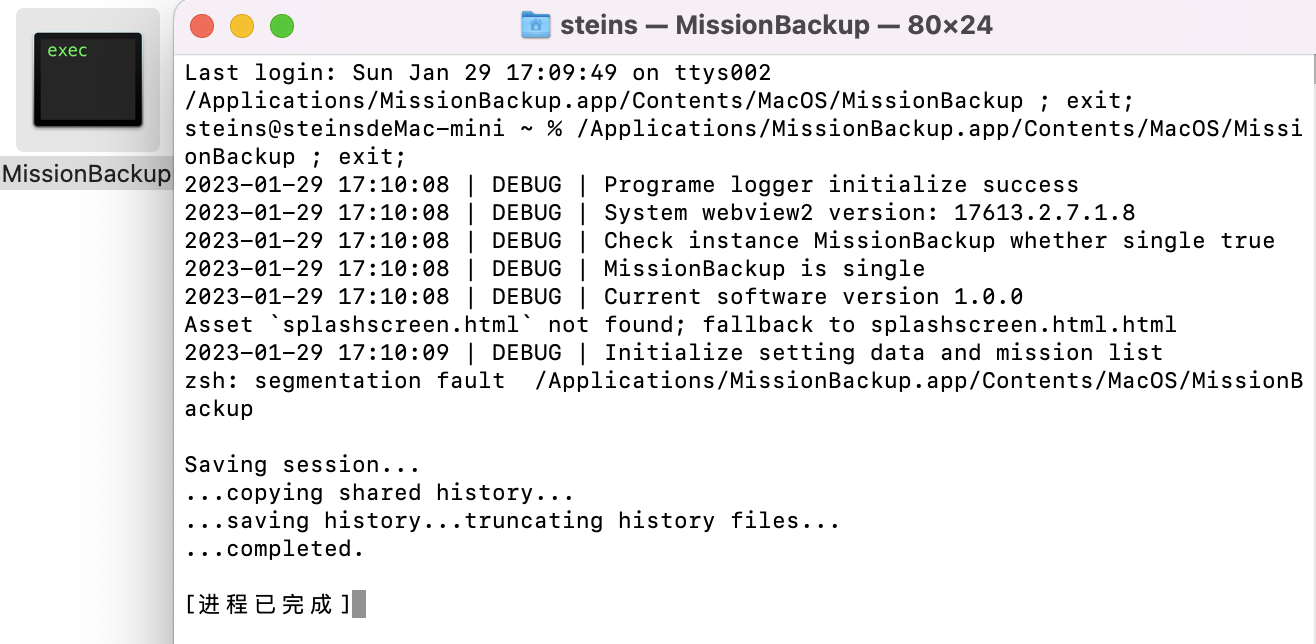Click the "System webview2 version" log line
The width and height of the screenshot is (1316, 644).
660,213
